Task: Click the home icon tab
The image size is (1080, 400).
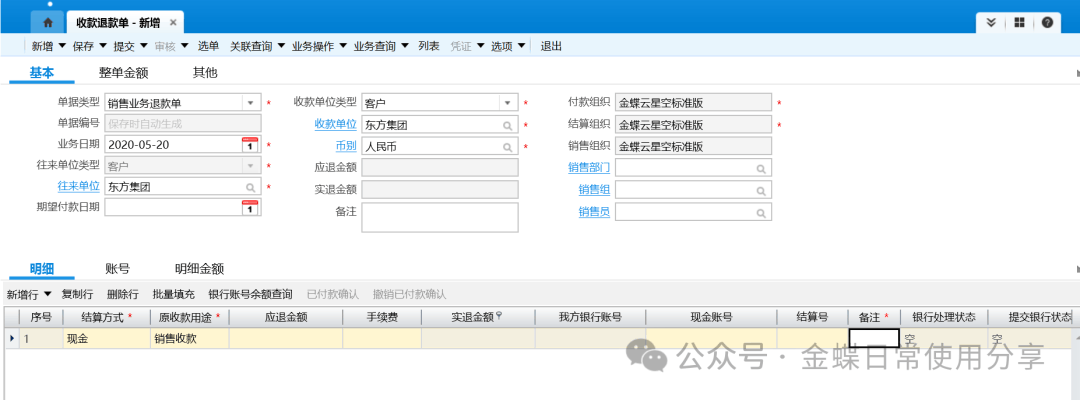Action: pos(46,22)
